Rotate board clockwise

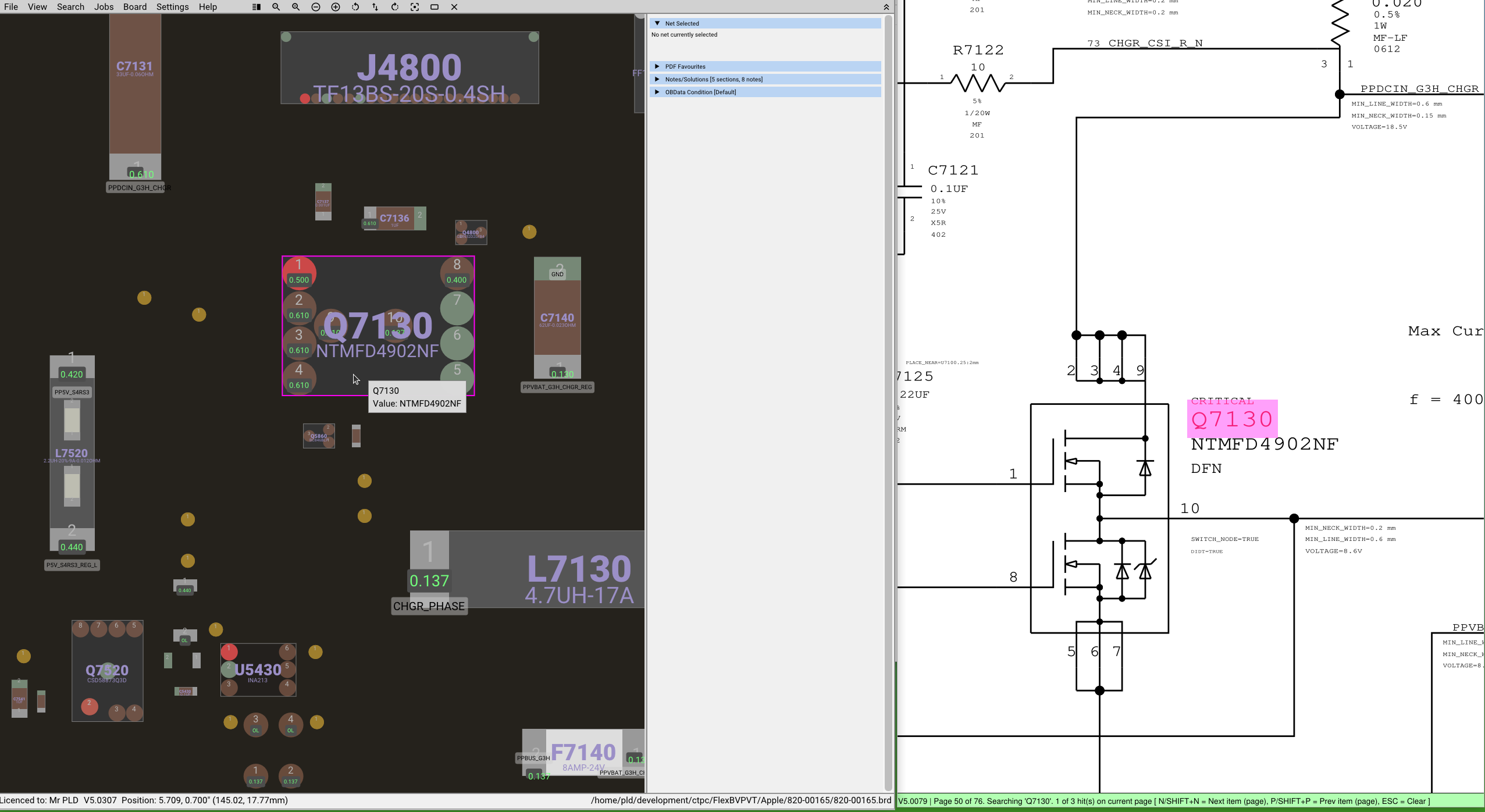[395, 7]
